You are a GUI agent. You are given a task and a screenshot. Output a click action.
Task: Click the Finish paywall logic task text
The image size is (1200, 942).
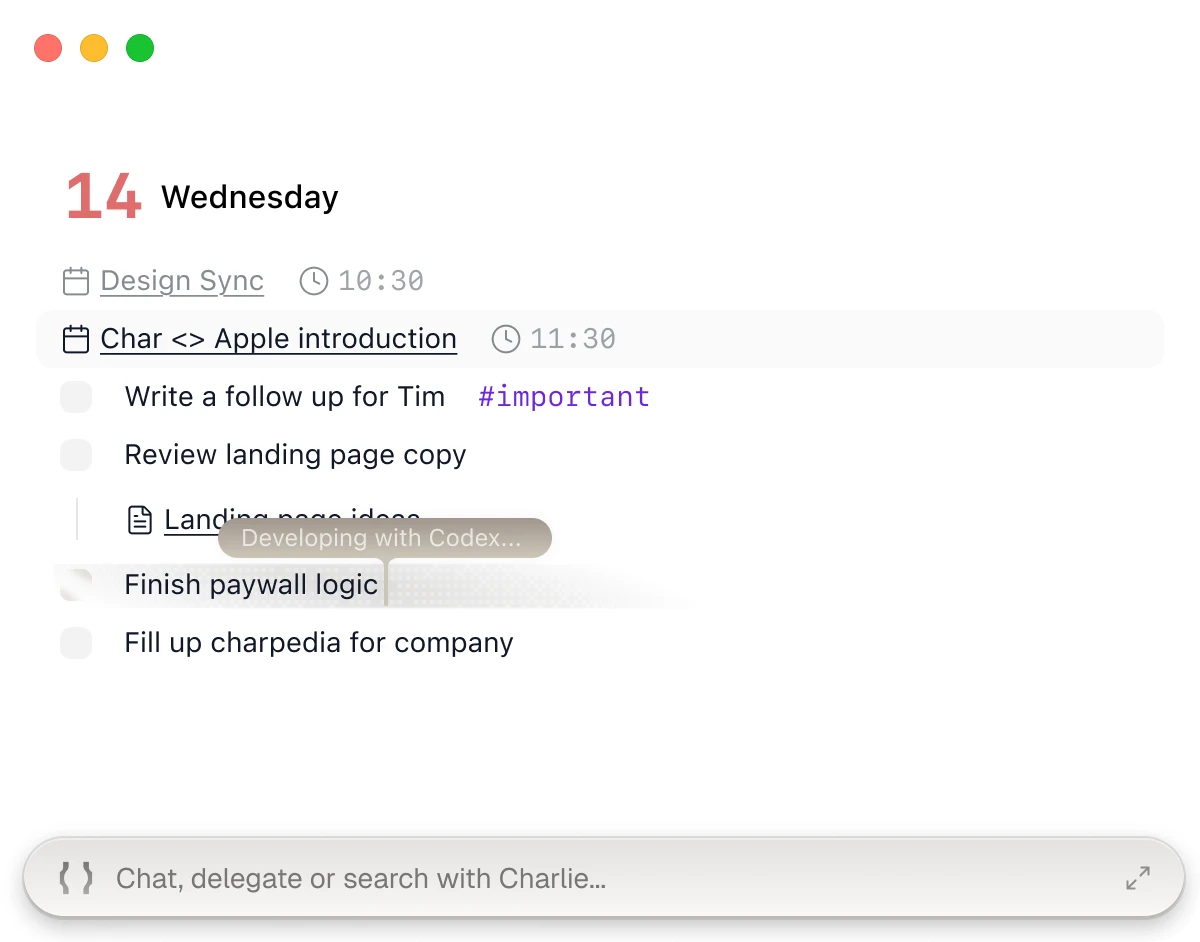251,585
